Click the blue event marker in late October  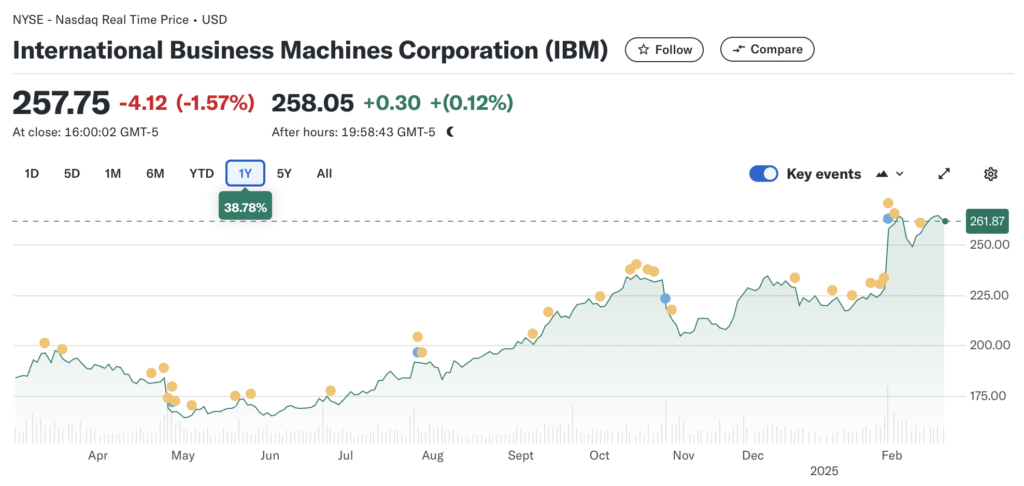tap(665, 298)
